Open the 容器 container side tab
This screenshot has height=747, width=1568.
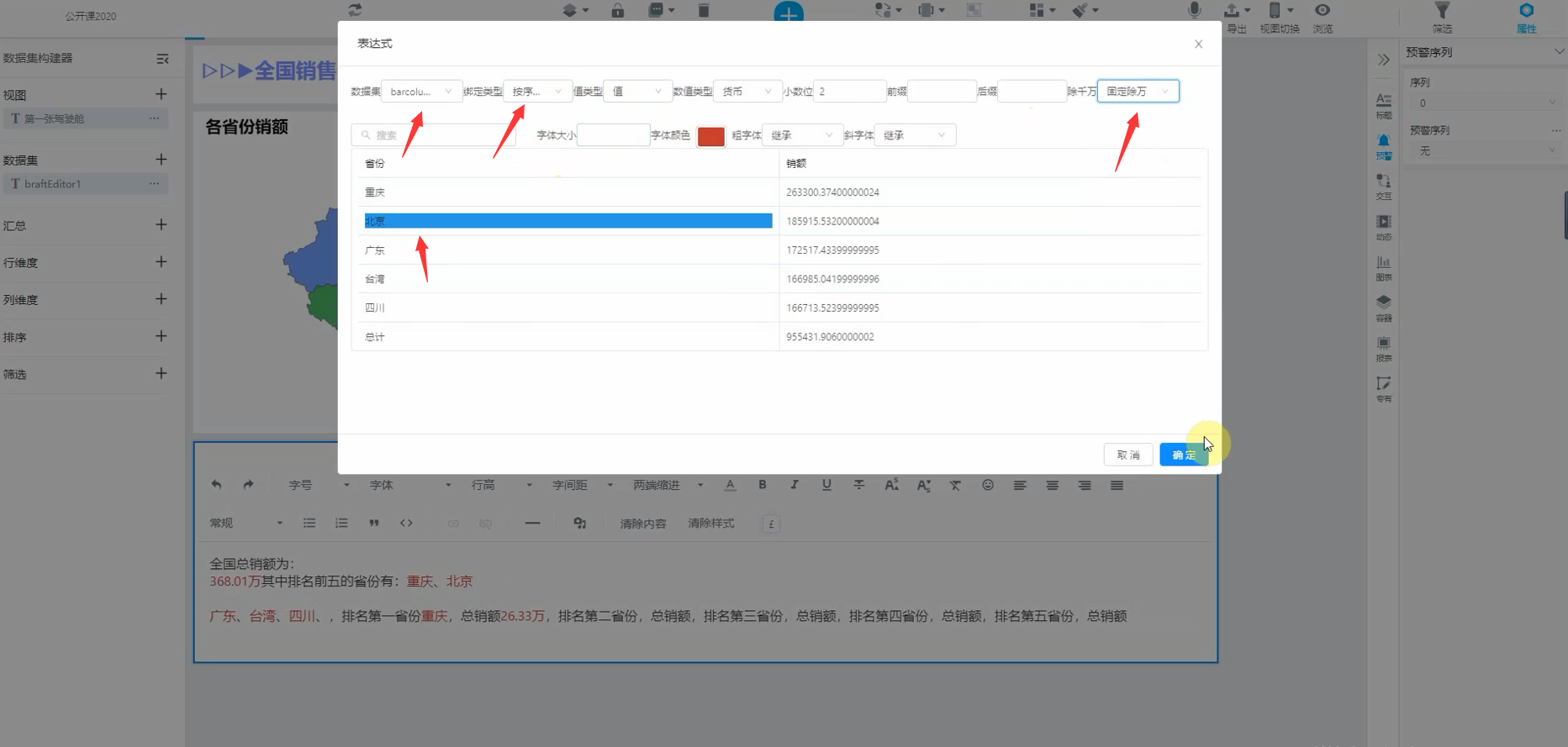pos(1384,308)
